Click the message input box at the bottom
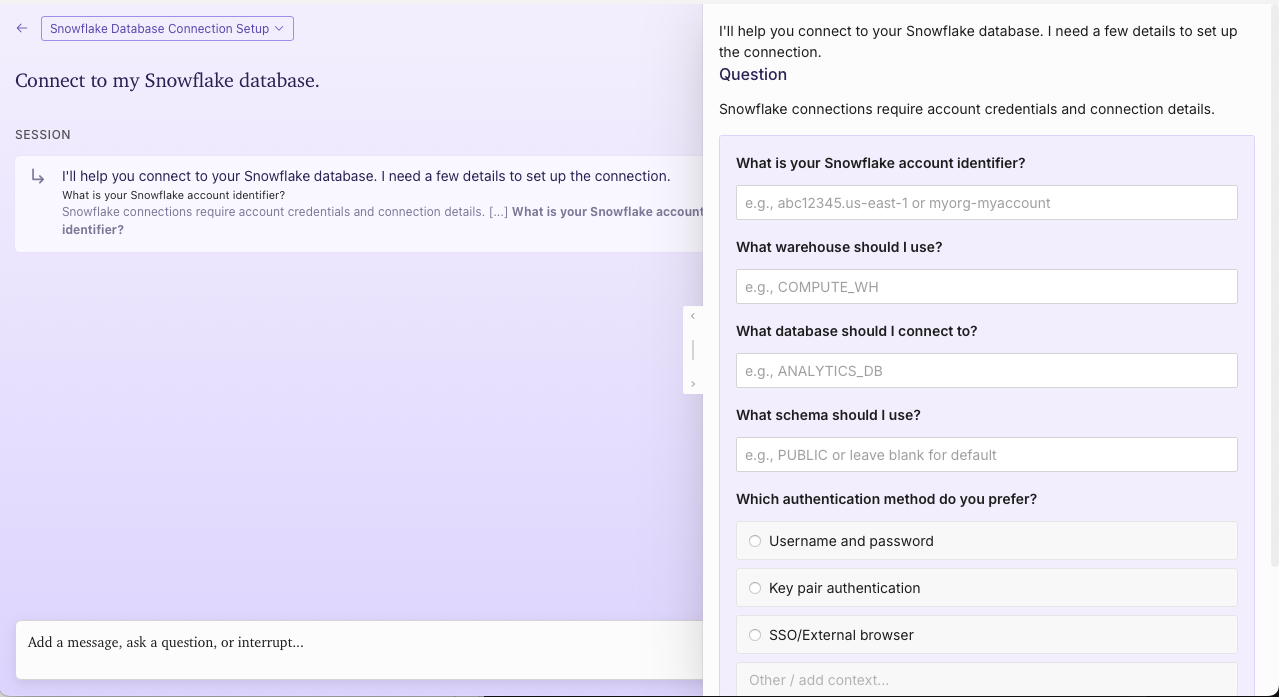1279x697 pixels. [x=360, y=650]
